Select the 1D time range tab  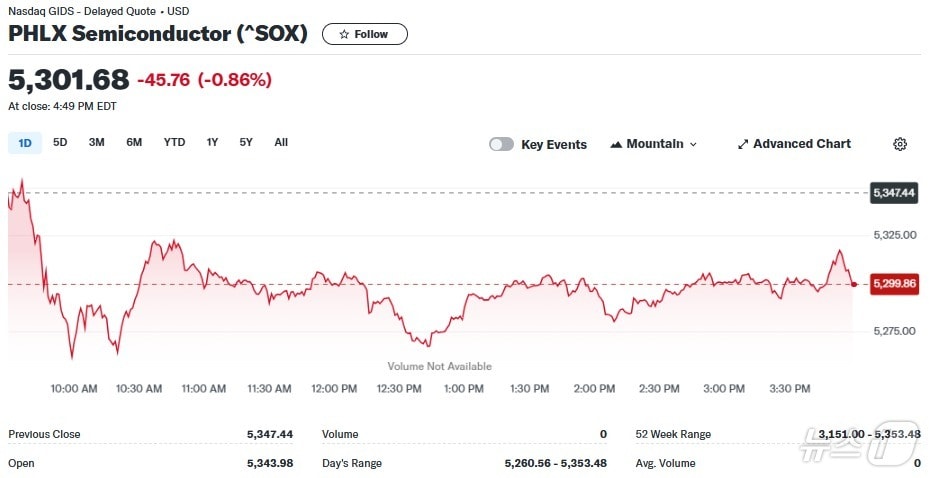(x=25, y=143)
